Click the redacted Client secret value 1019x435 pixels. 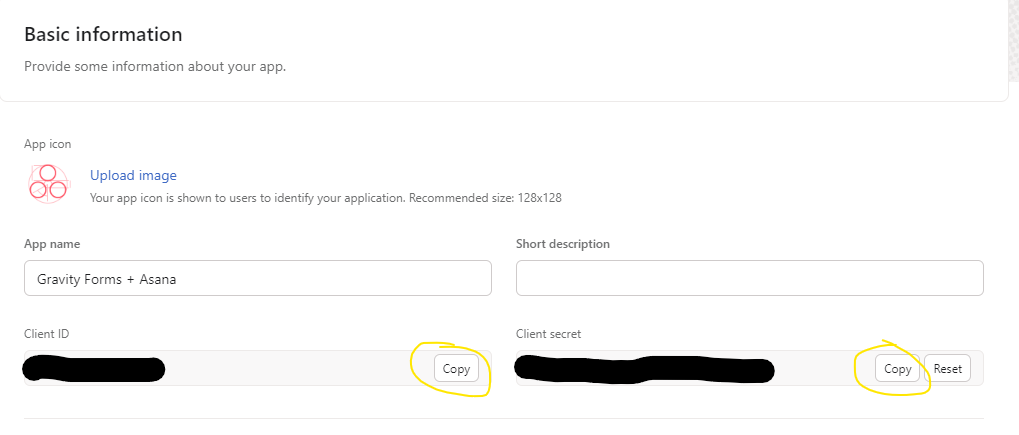[x=644, y=369]
